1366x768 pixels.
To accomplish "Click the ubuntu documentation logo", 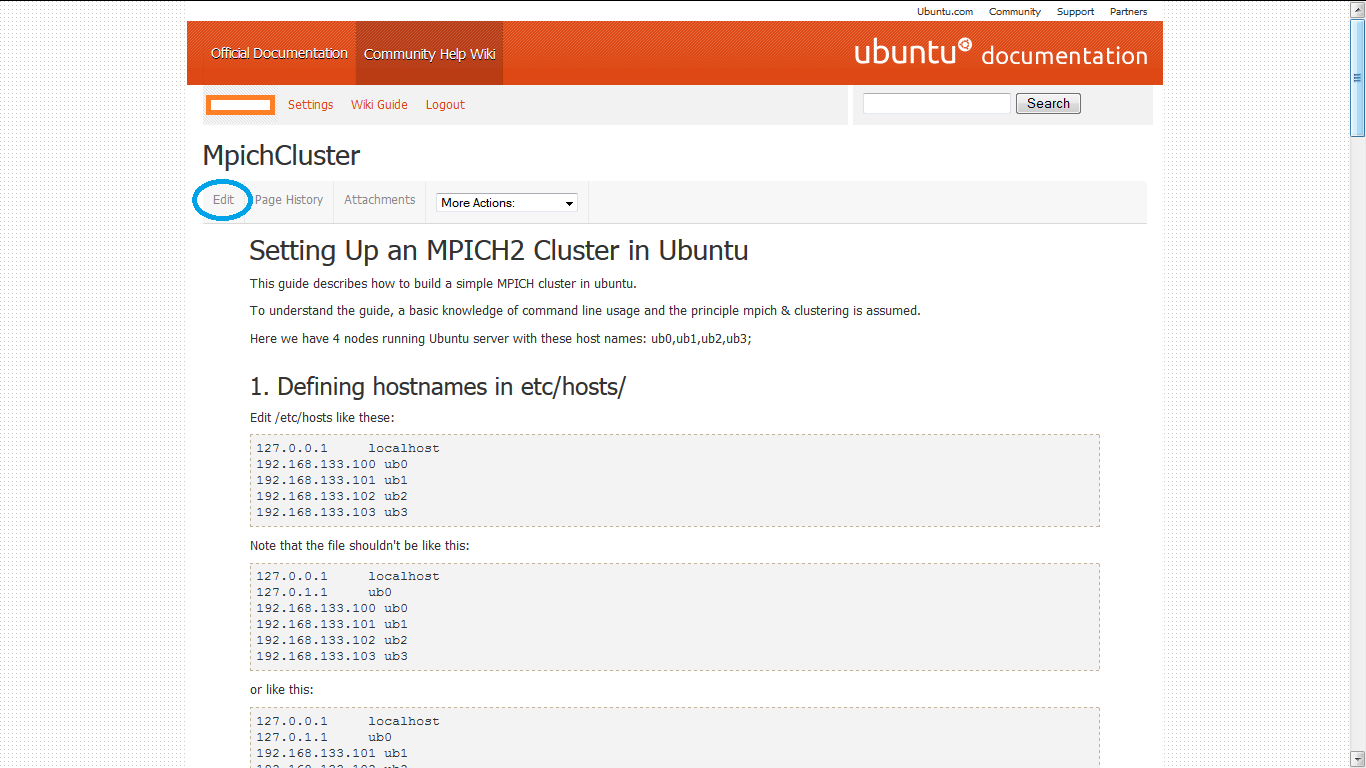I will [1001, 53].
